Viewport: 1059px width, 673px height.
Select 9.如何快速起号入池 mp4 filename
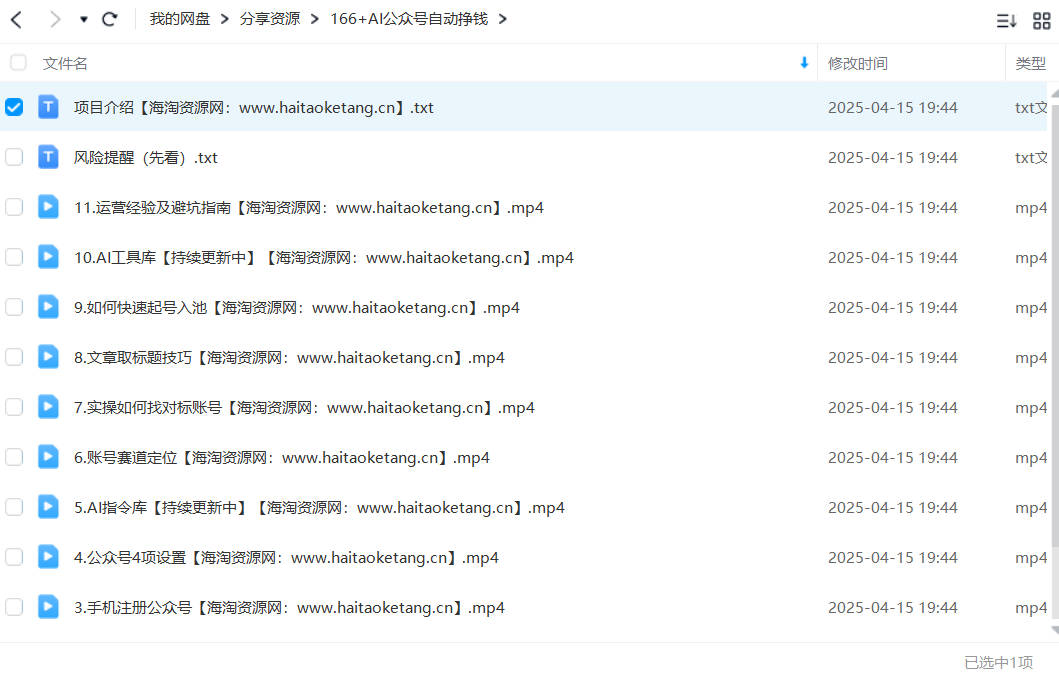tap(296, 307)
